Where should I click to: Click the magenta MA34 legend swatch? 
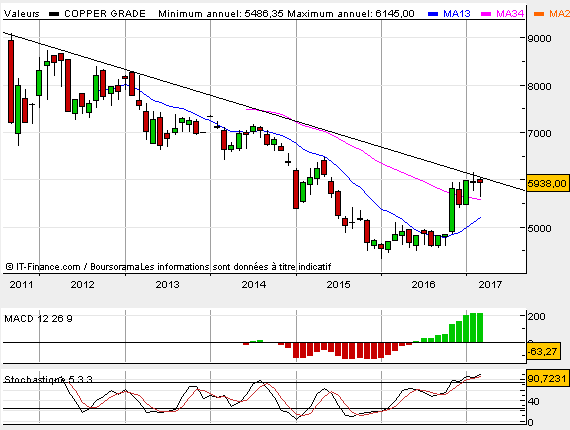tap(486, 14)
